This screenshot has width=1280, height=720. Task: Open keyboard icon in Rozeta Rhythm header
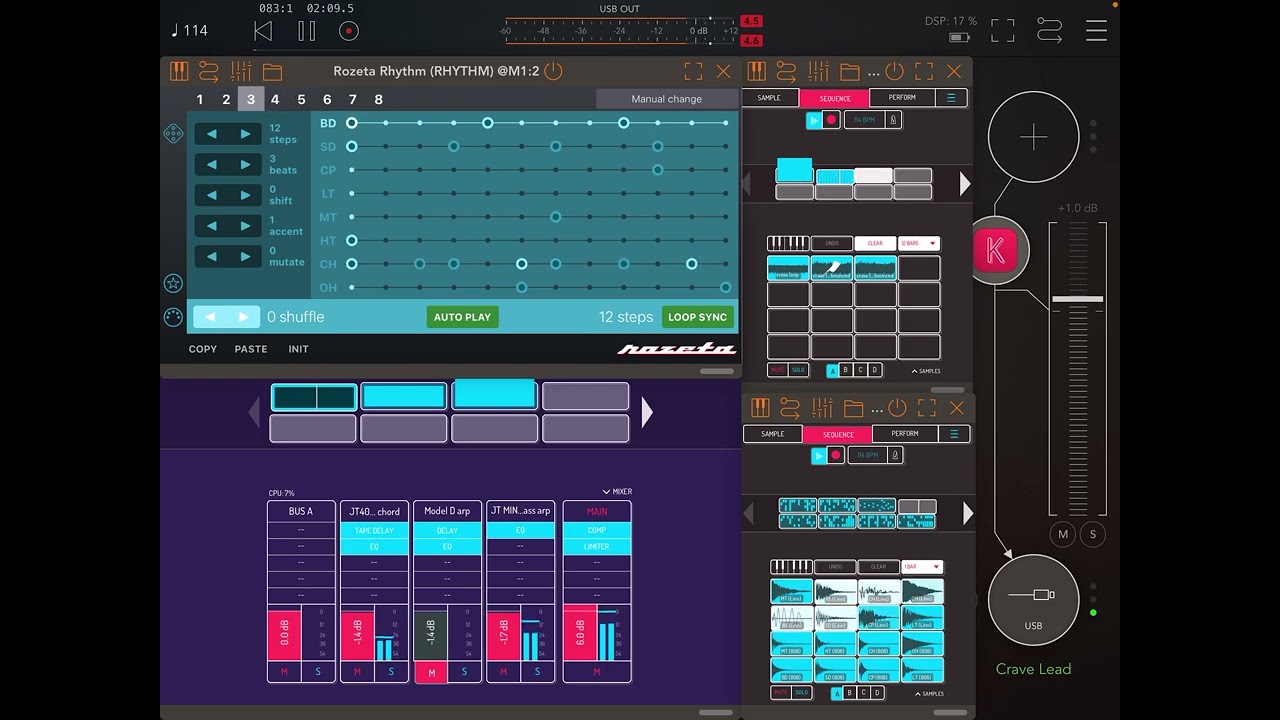[179, 72]
